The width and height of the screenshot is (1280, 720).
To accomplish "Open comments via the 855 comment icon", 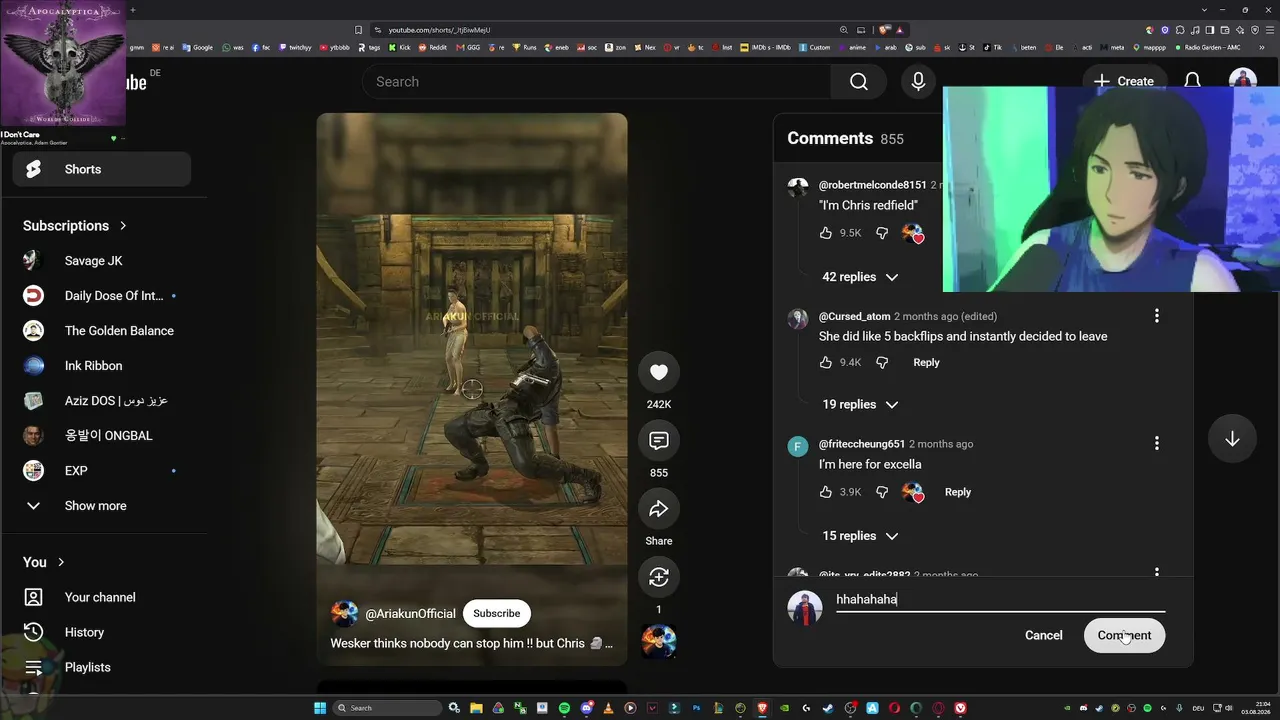I will (x=658, y=440).
